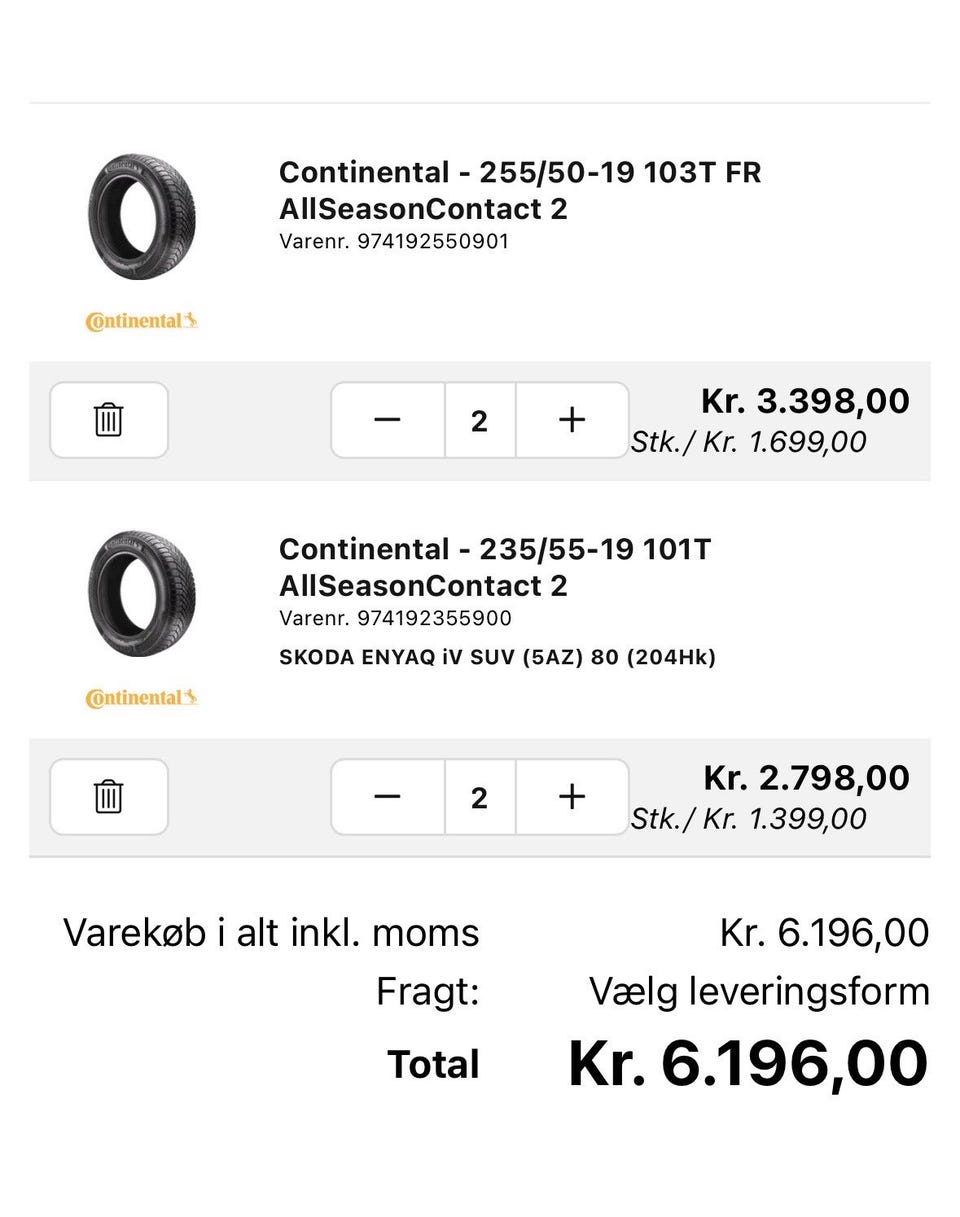Increase quantity of the 255/50-19 tire
The width and height of the screenshot is (960, 1217).
pyautogui.click(x=571, y=420)
